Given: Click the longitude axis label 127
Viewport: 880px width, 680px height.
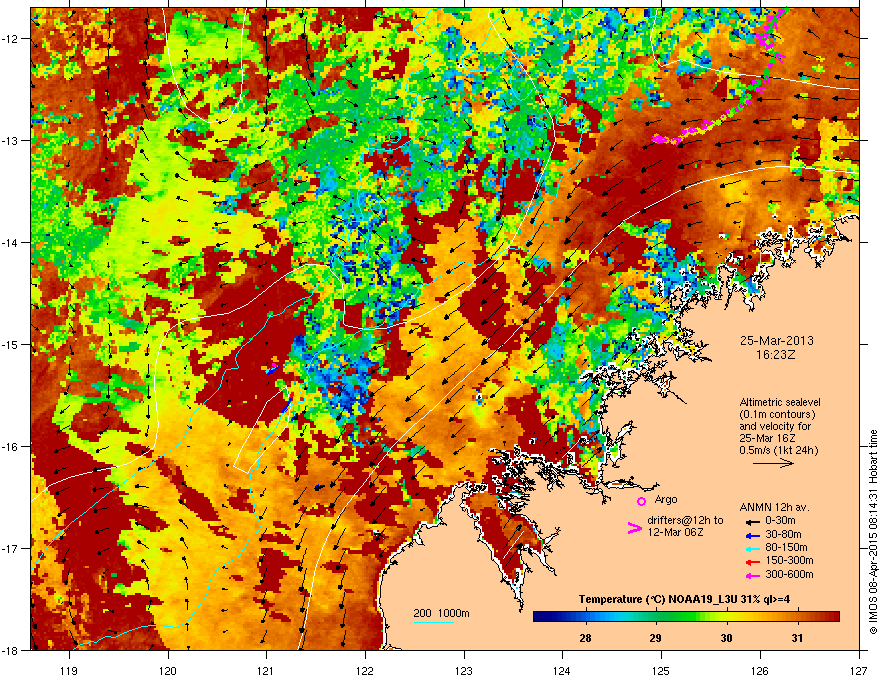Looking at the screenshot, I should click(x=859, y=670).
